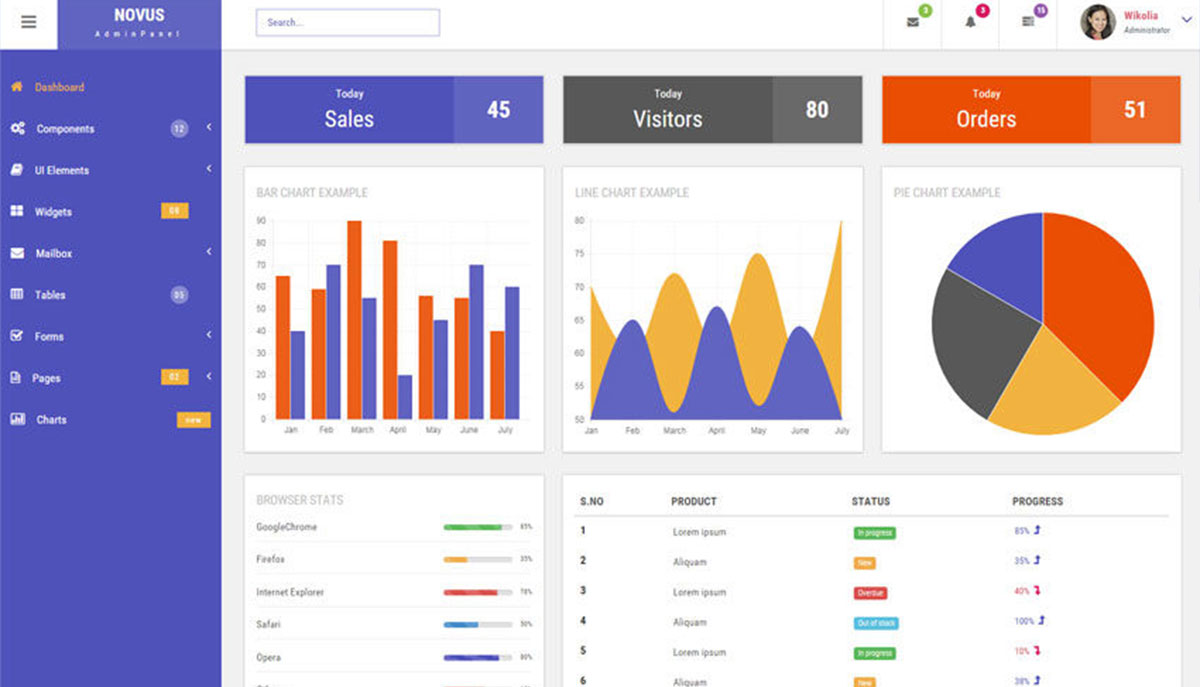Viewport: 1200px width, 687px height.
Task: Click the Components gears icon
Action: click(18, 129)
